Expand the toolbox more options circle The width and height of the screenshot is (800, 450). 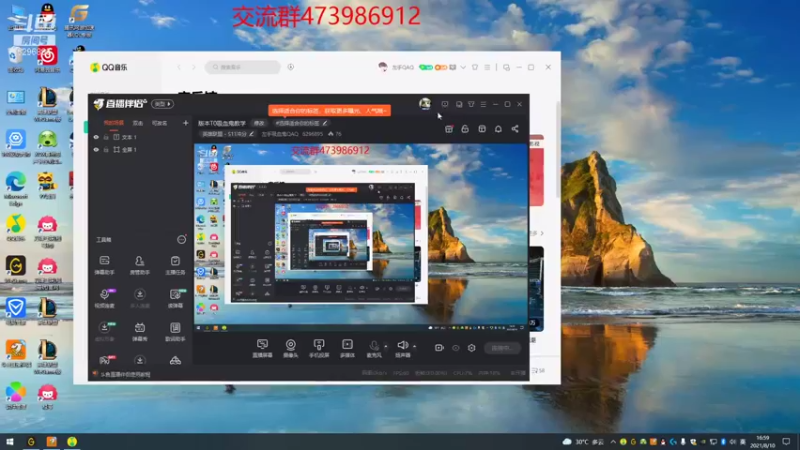(x=181, y=239)
